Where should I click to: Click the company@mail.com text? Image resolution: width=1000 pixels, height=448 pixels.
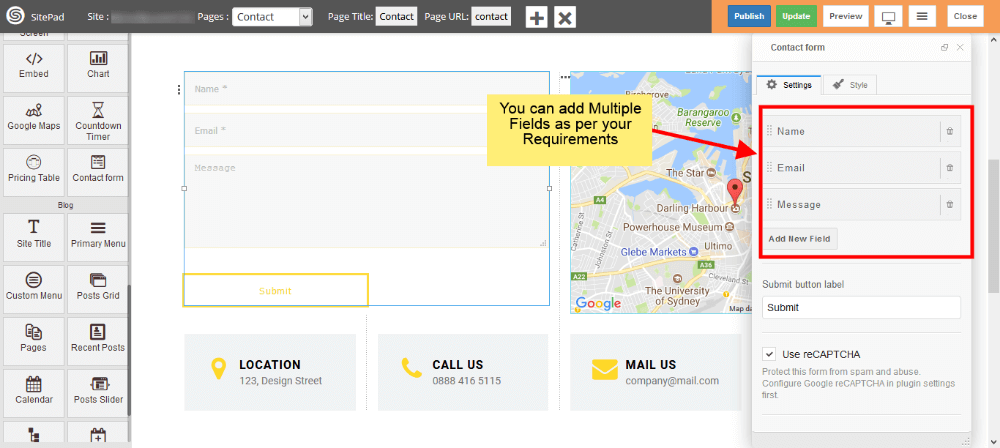tap(672, 381)
